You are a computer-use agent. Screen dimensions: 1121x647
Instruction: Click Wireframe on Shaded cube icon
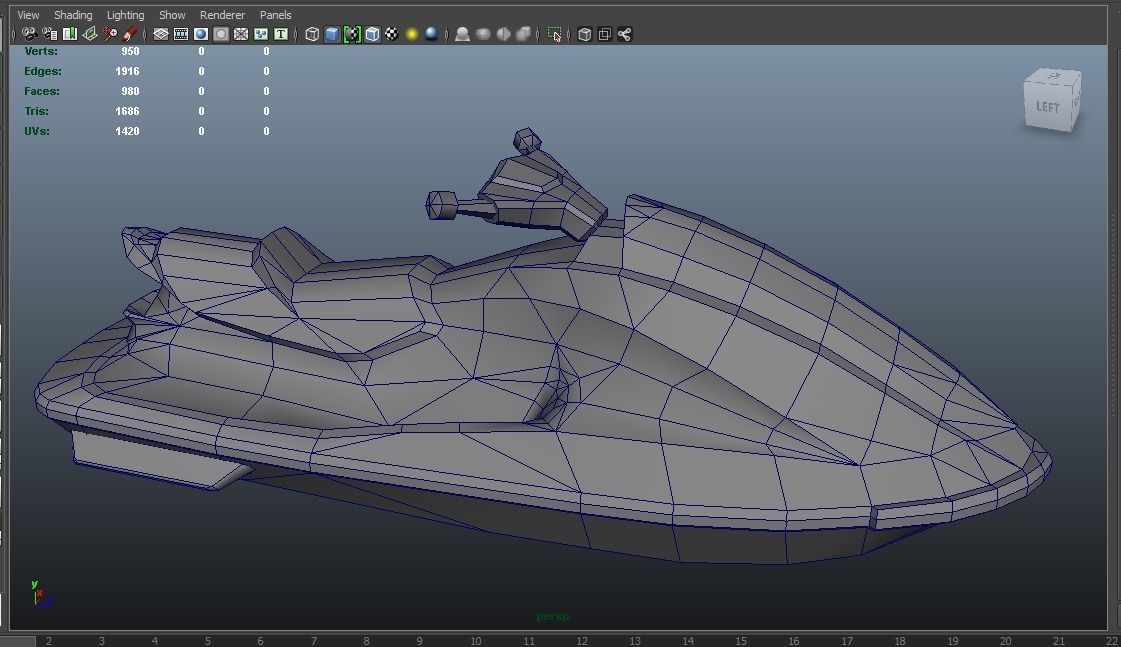pos(372,34)
